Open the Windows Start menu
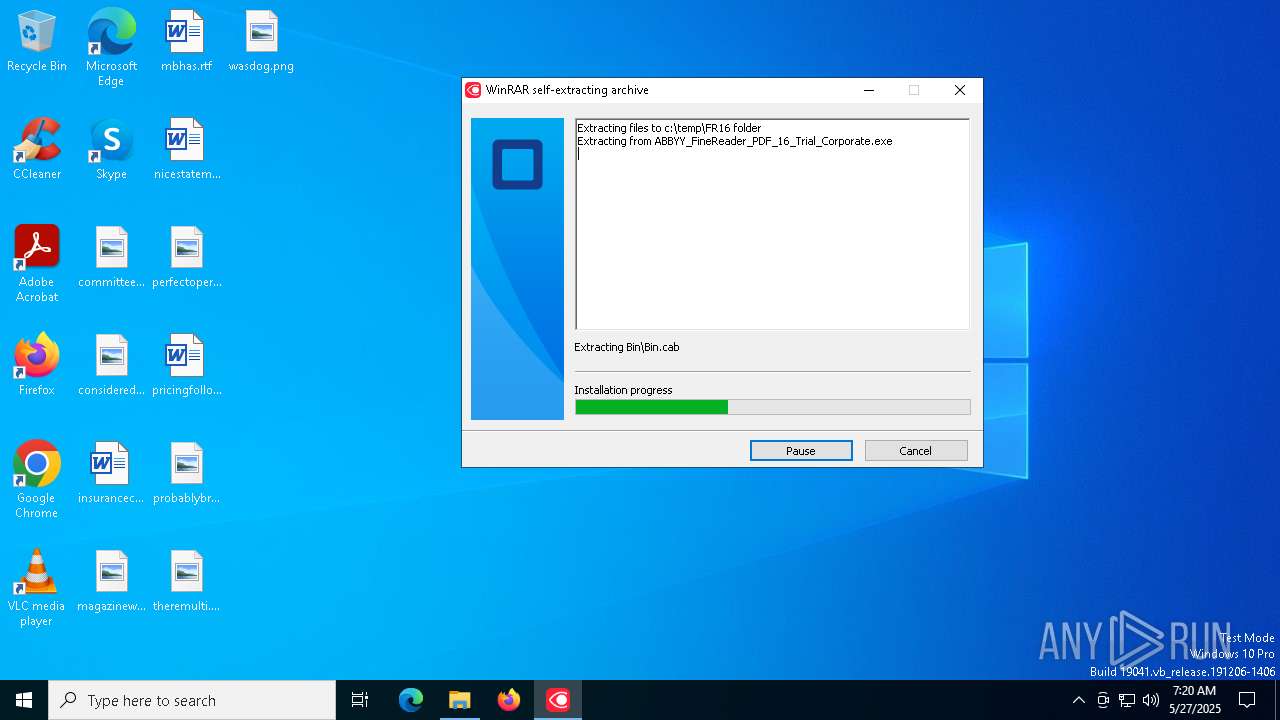Screen dimensions: 1280x720 24,700
